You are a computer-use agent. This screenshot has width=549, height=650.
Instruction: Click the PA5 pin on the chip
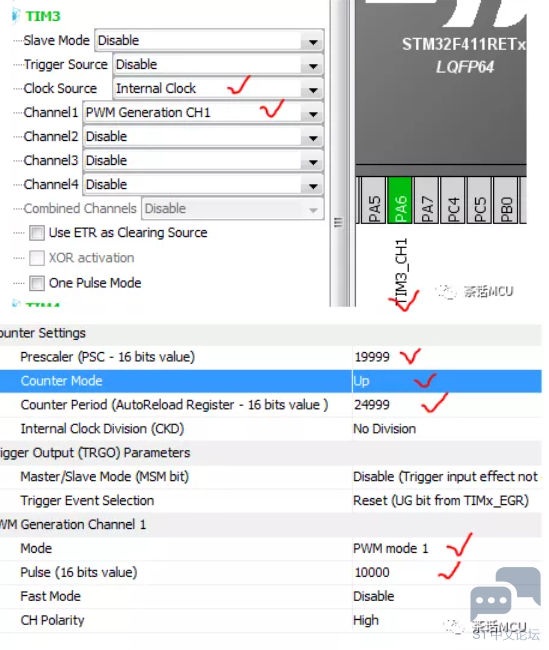[374, 201]
